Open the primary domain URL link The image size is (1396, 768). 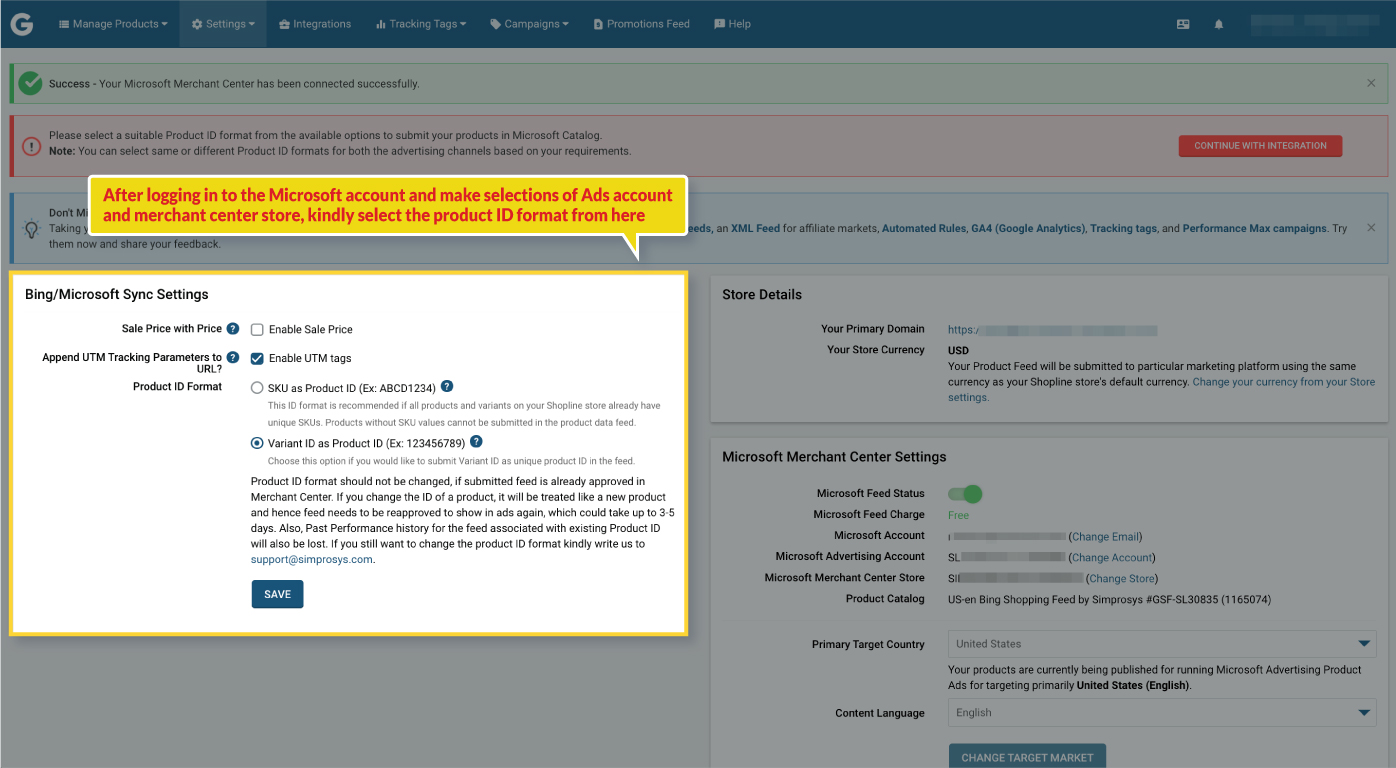1052,329
